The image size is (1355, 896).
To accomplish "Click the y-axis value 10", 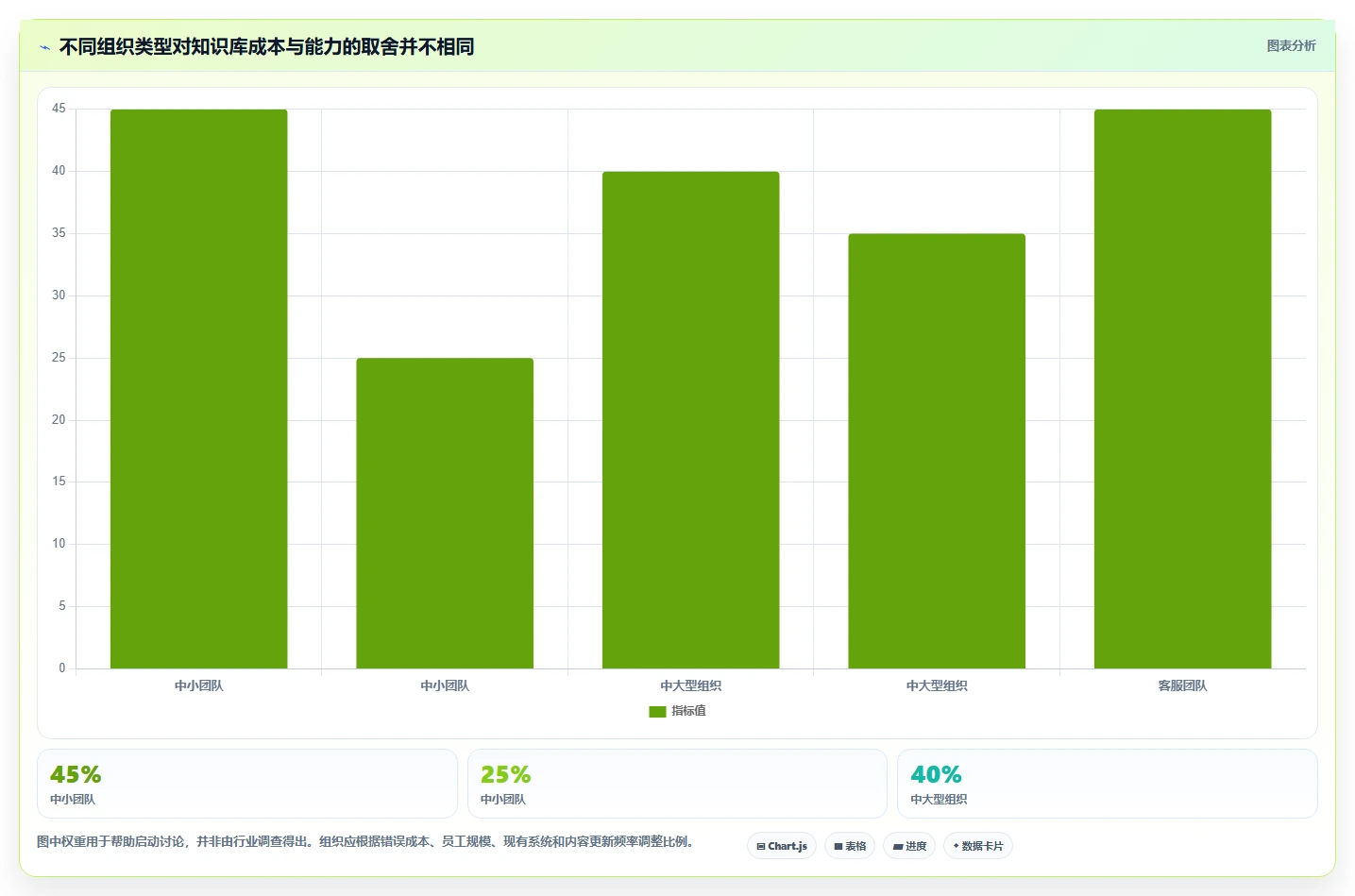I will [x=59, y=544].
